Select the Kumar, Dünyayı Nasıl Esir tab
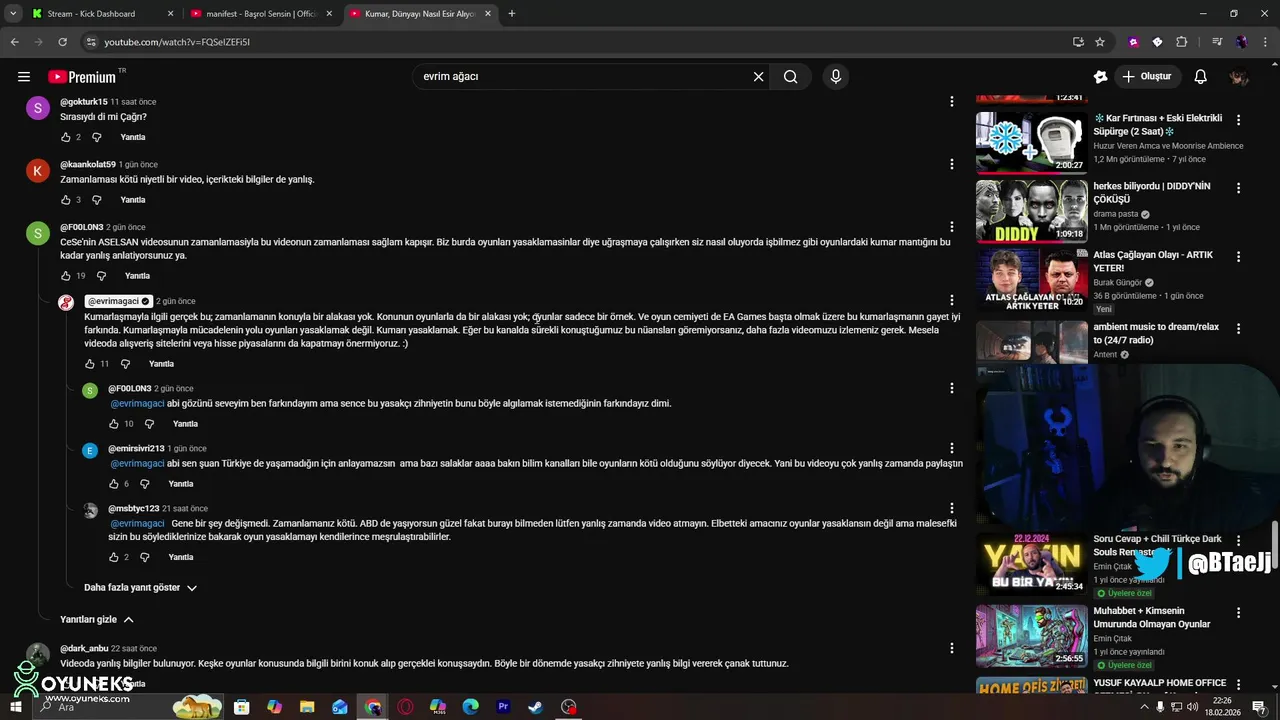This screenshot has height=720, width=1280. pos(419,14)
